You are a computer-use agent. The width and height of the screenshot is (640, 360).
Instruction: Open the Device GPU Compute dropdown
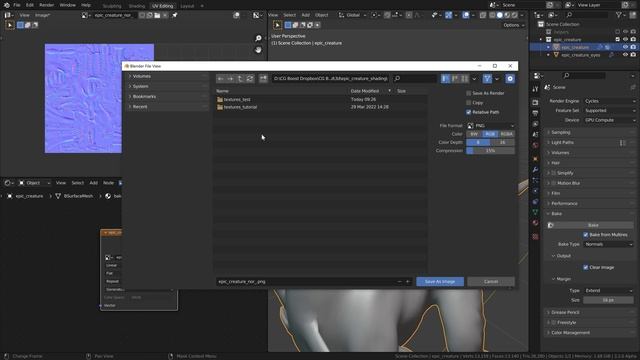click(609, 120)
